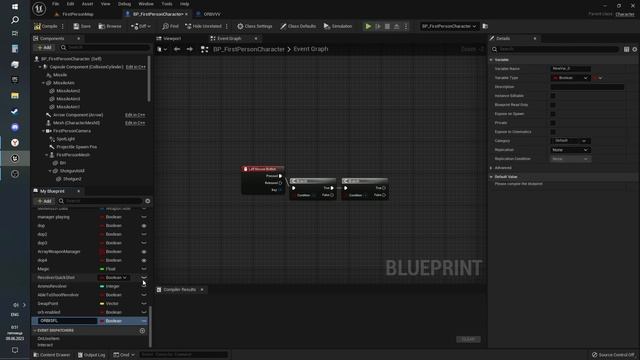Open the File menu

pos(56,4)
